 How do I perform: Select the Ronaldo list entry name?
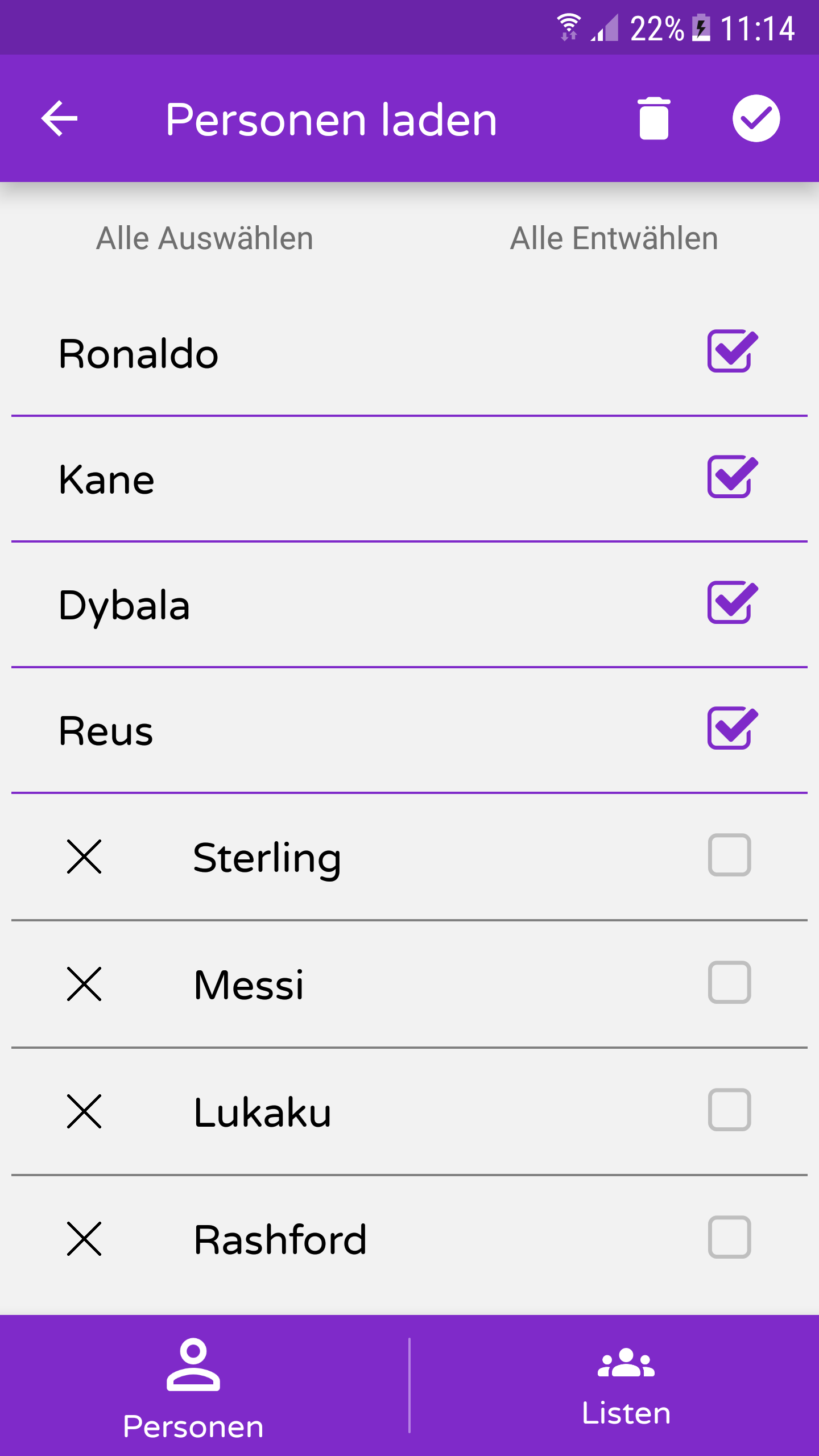pos(139,354)
